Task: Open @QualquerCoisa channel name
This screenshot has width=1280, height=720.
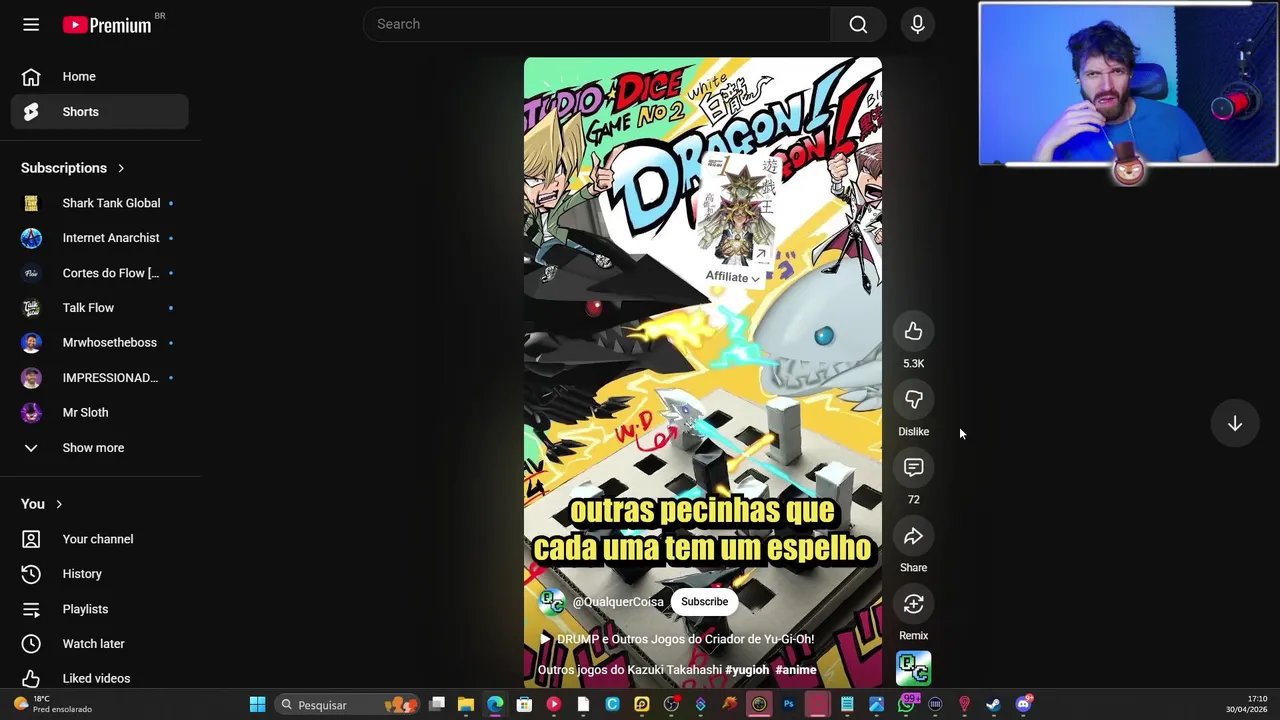Action: pyautogui.click(x=618, y=602)
